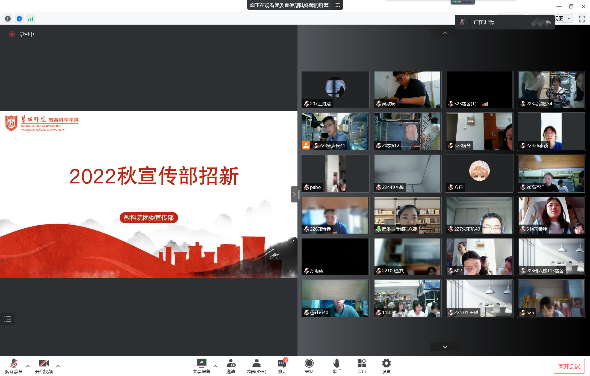The image size is (590, 376).
Task: Check the green network signal status icon
Action: [30, 18]
